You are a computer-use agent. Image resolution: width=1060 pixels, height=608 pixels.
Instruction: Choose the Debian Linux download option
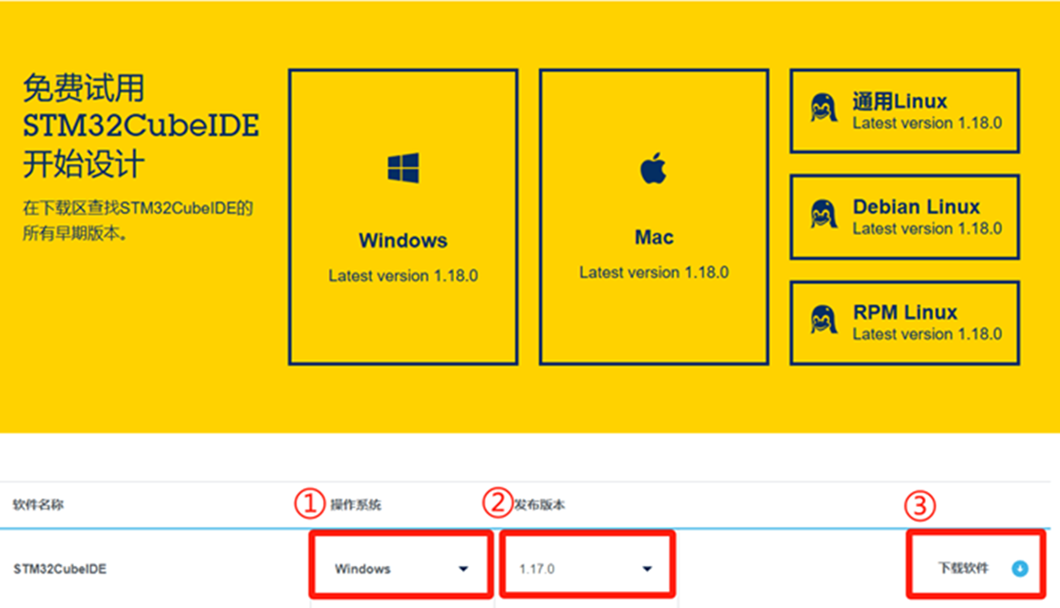tap(905, 217)
